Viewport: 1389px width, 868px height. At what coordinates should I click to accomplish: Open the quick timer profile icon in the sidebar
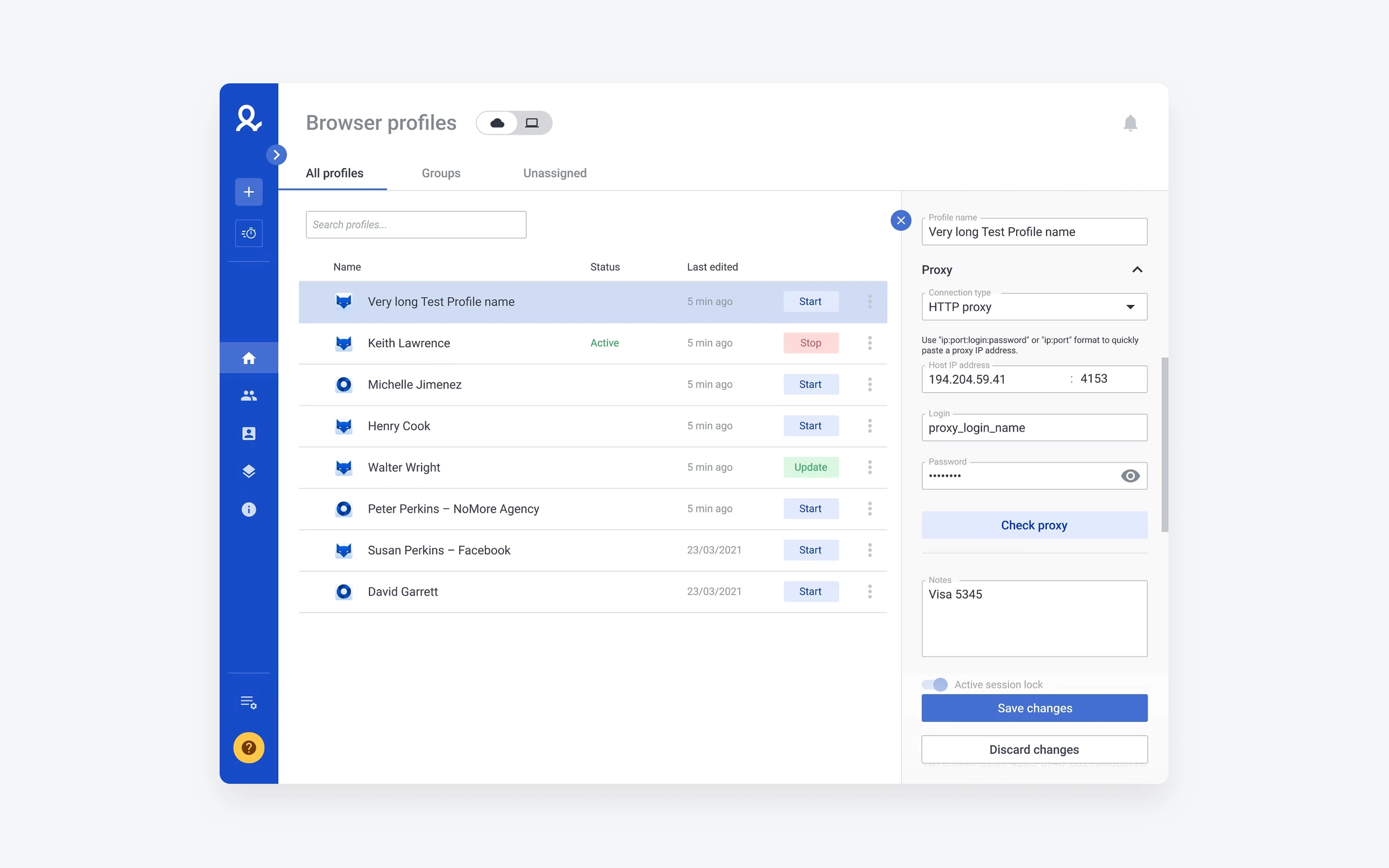click(x=249, y=233)
